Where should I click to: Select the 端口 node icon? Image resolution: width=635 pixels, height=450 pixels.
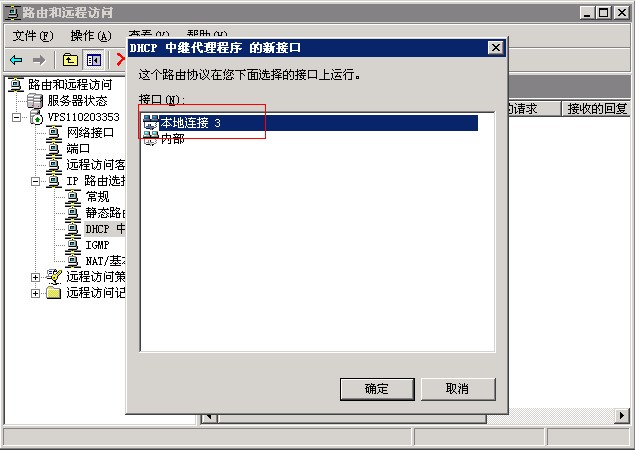pyautogui.click(x=53, y=149)
